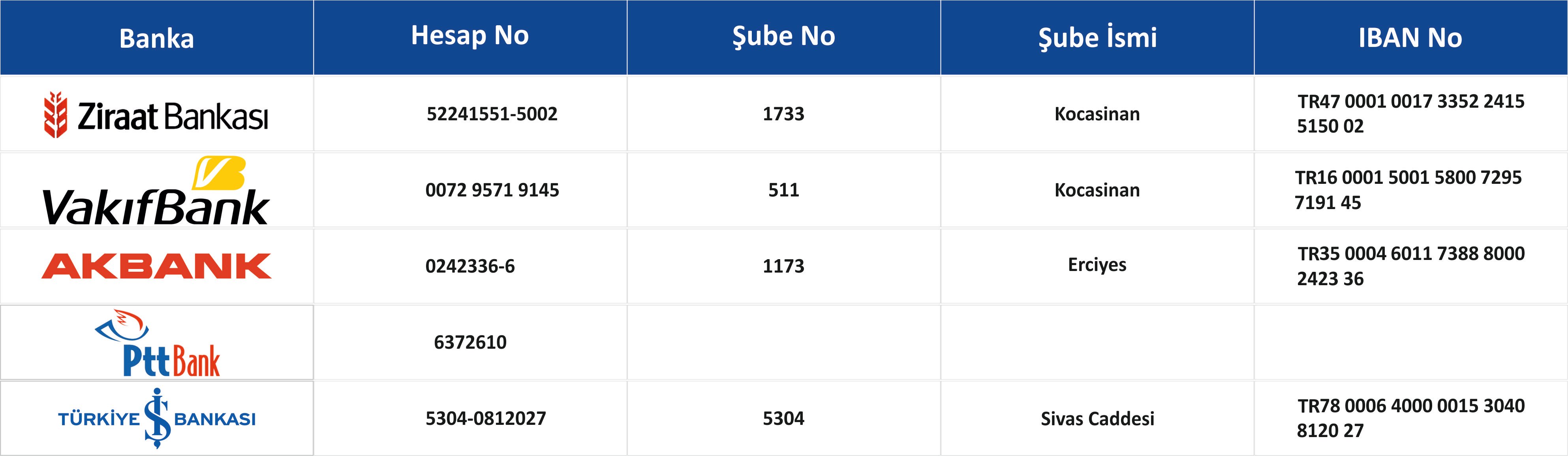Click the VakıfBank logo
Screen dimensions: 1568x456
point(156,190)
